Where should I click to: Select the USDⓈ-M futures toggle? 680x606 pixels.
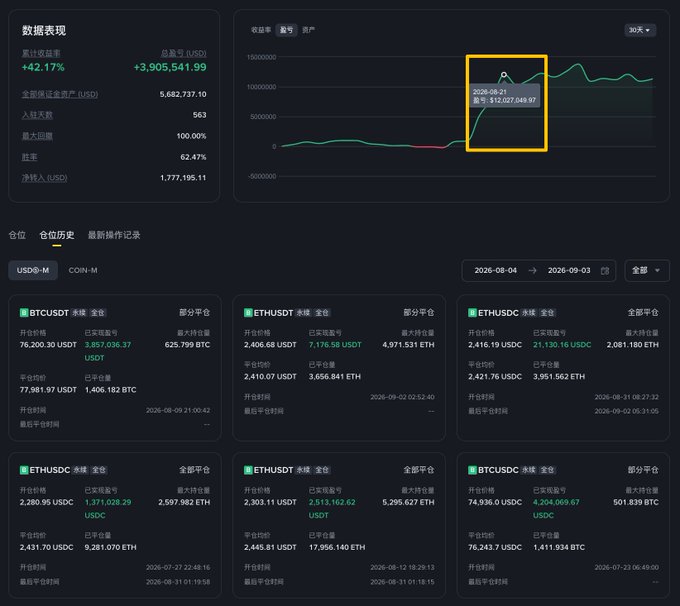click(x=33, y=271)
